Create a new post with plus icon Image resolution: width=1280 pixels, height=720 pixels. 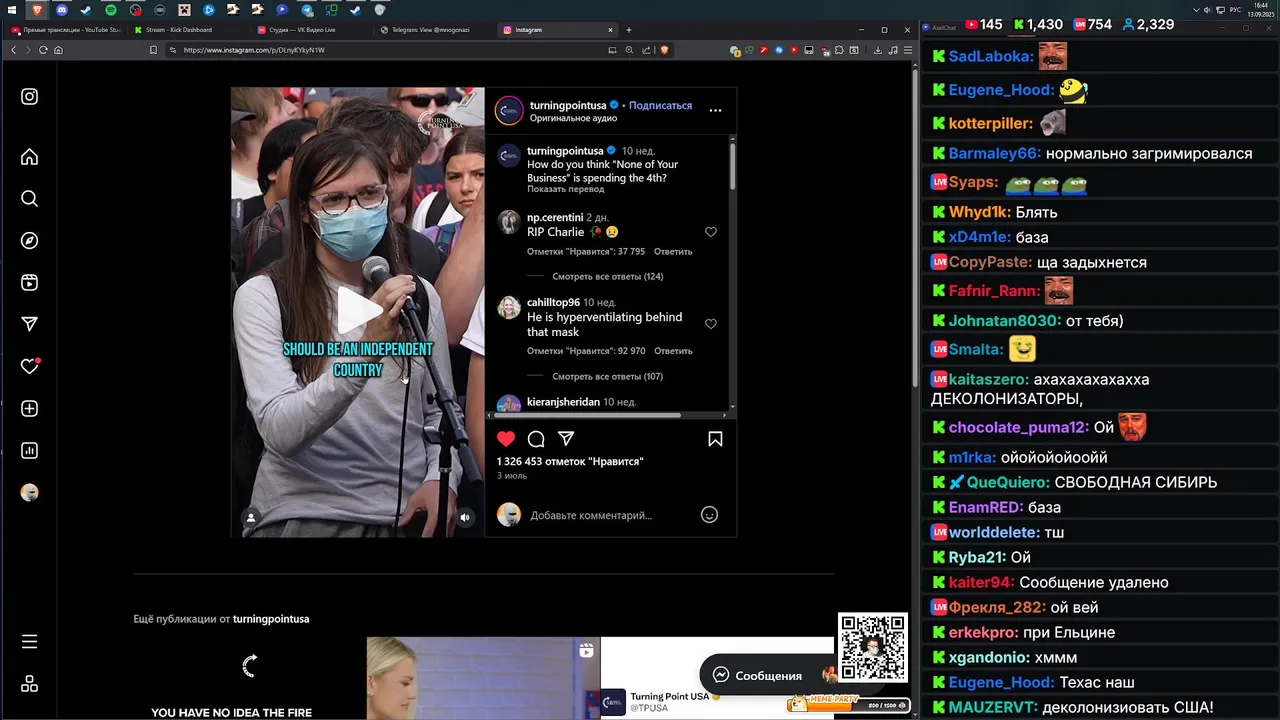[29, 408]
